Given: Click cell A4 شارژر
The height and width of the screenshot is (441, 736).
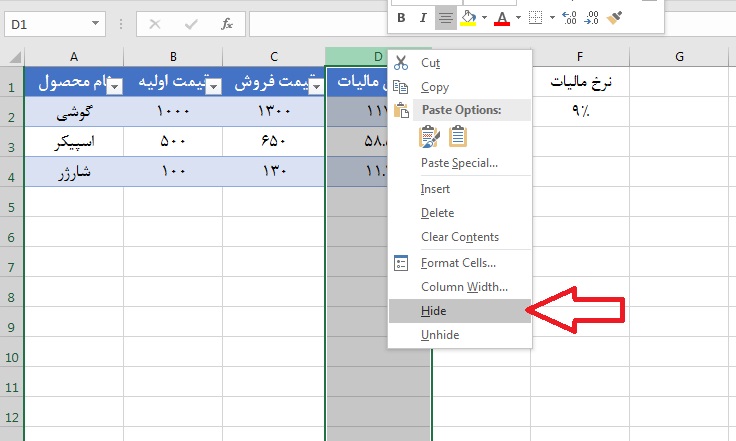Looking at the screenshot, I should click(74, 172).
